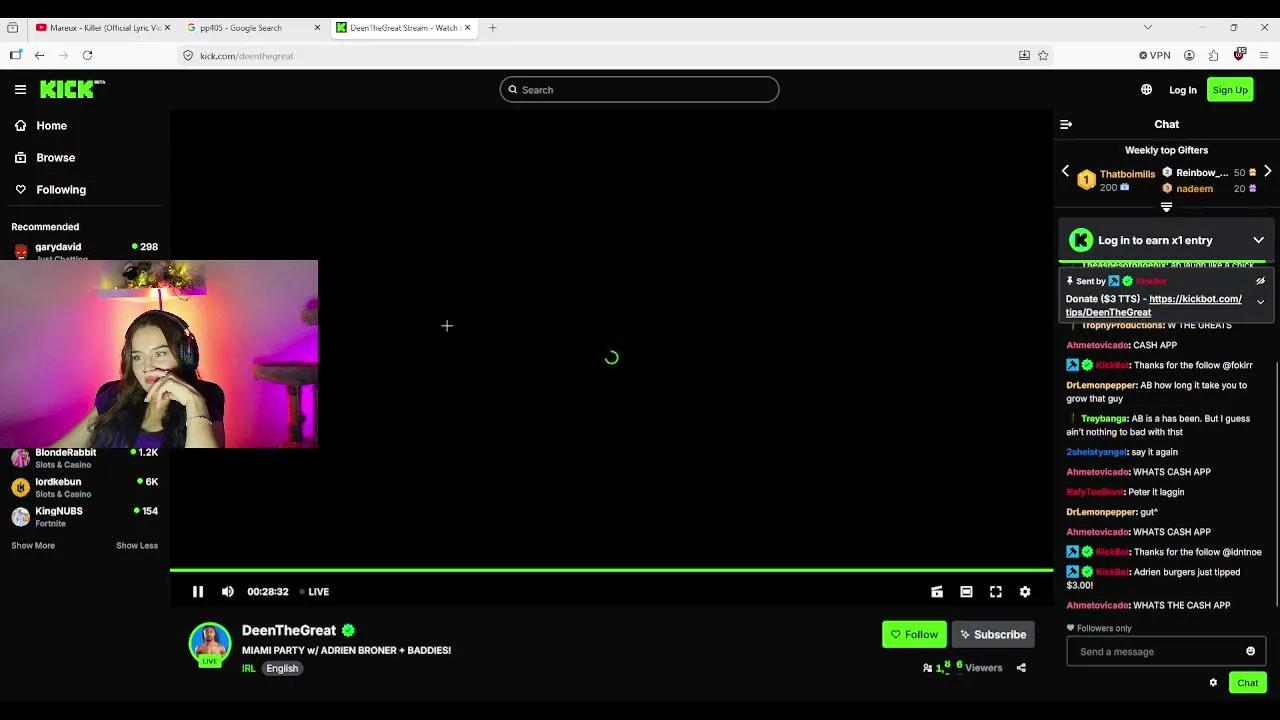Open the kickbot.com tips link

[x=1154, y=306]
